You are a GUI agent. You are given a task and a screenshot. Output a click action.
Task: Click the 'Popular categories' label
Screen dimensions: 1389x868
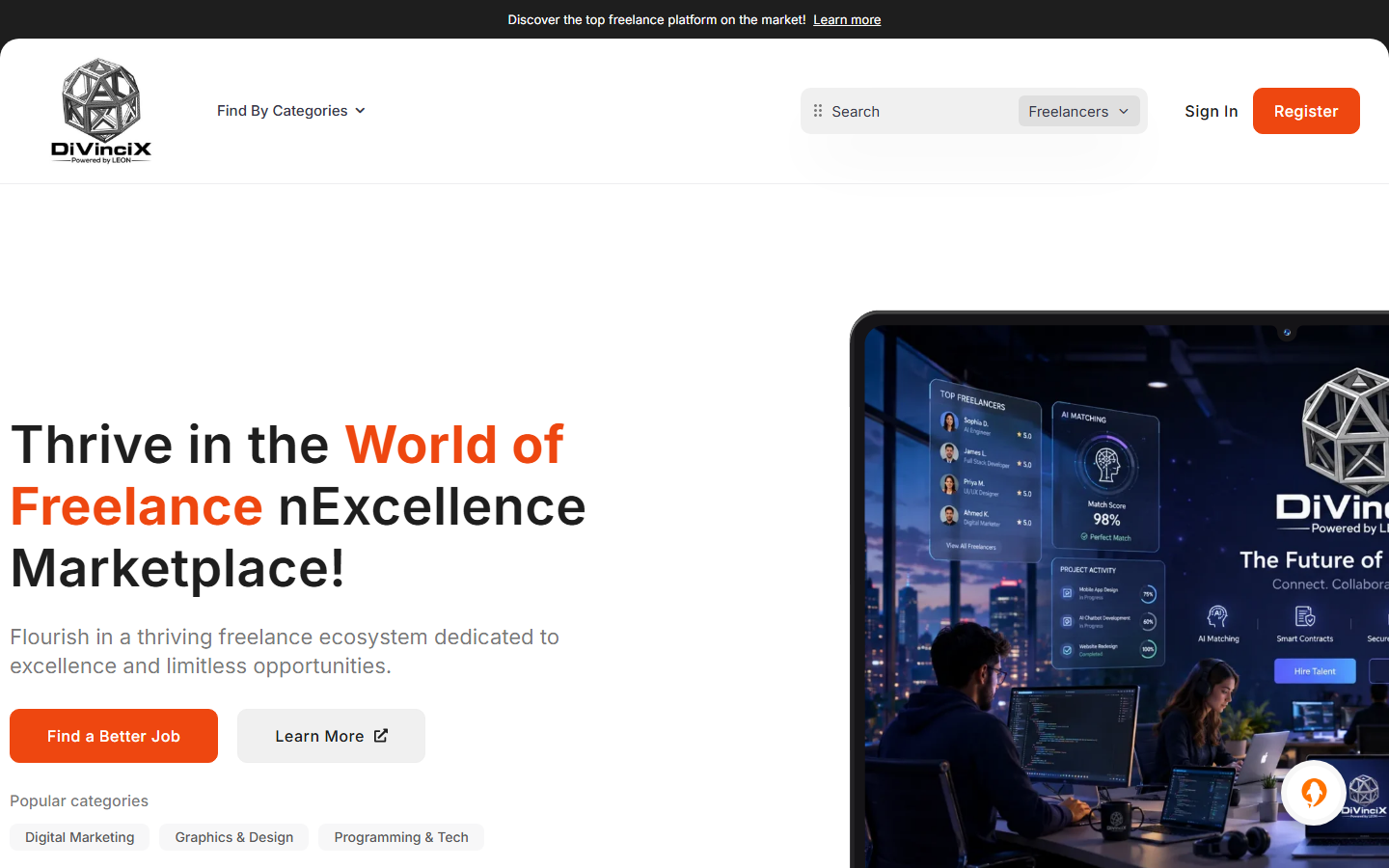coord(79,800)
